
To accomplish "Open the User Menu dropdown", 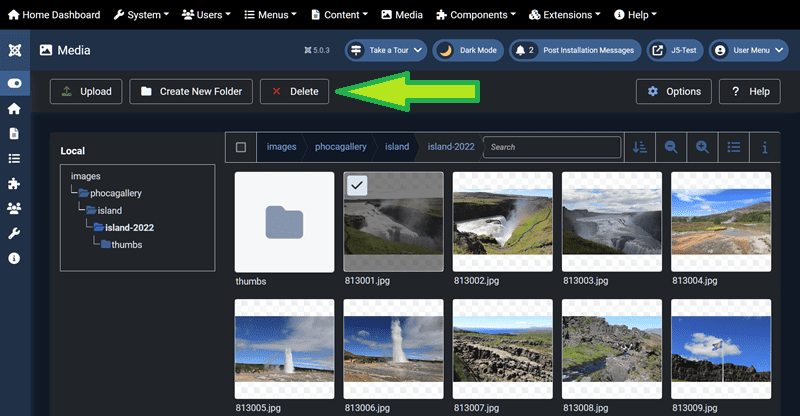I will tap(749, 50).
